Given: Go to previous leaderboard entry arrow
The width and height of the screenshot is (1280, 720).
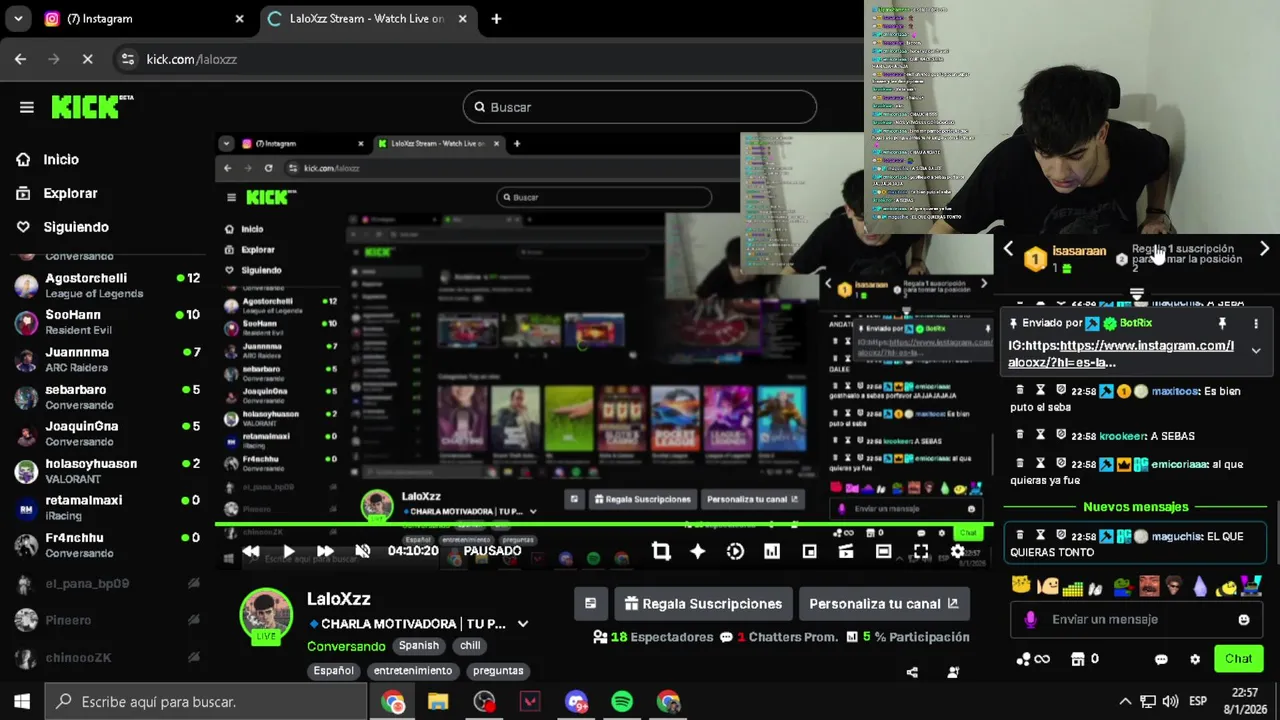Looking at the screenshot, I should coord(1008,249).
